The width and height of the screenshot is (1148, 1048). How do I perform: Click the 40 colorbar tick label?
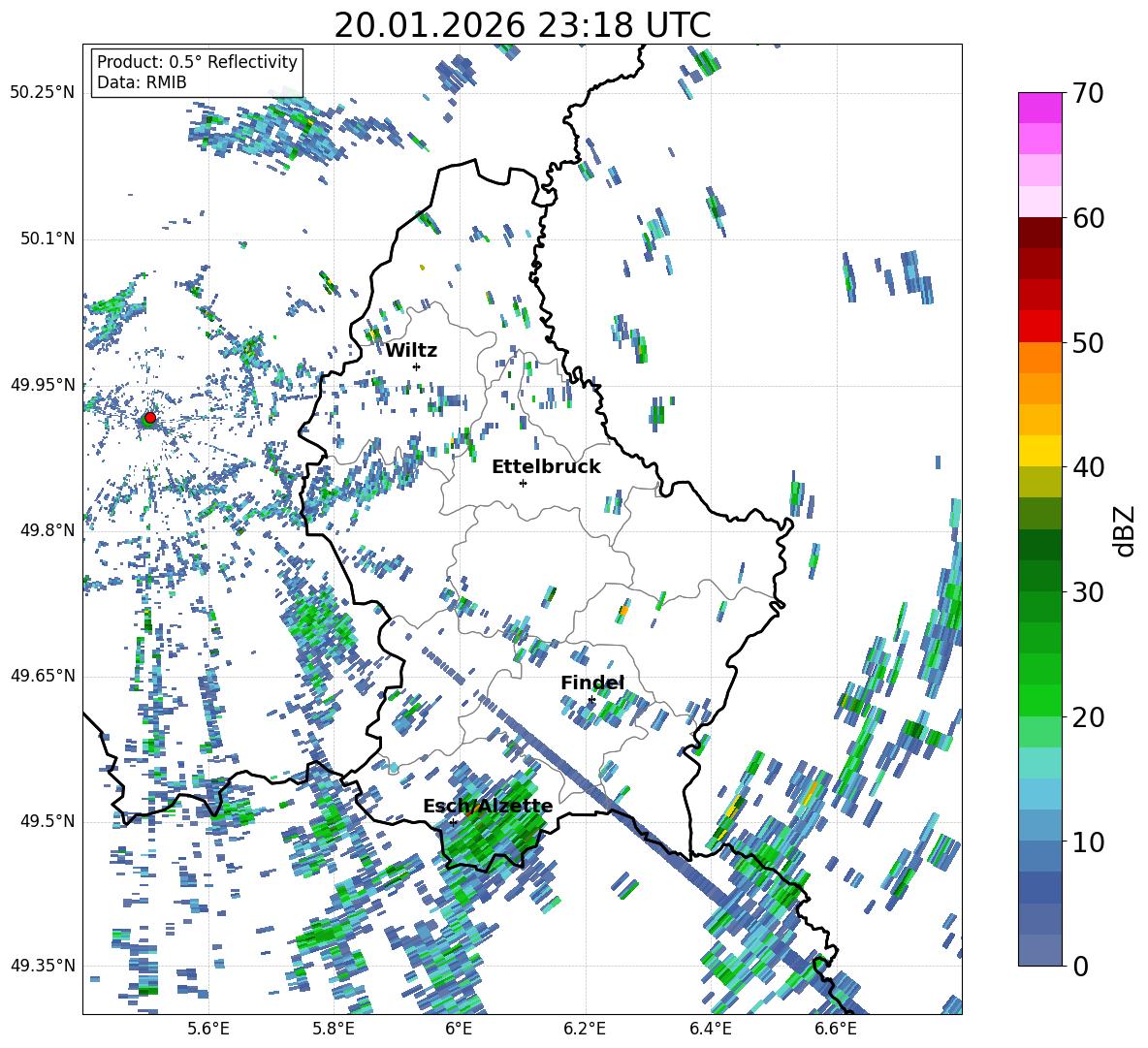[1087, 467]
